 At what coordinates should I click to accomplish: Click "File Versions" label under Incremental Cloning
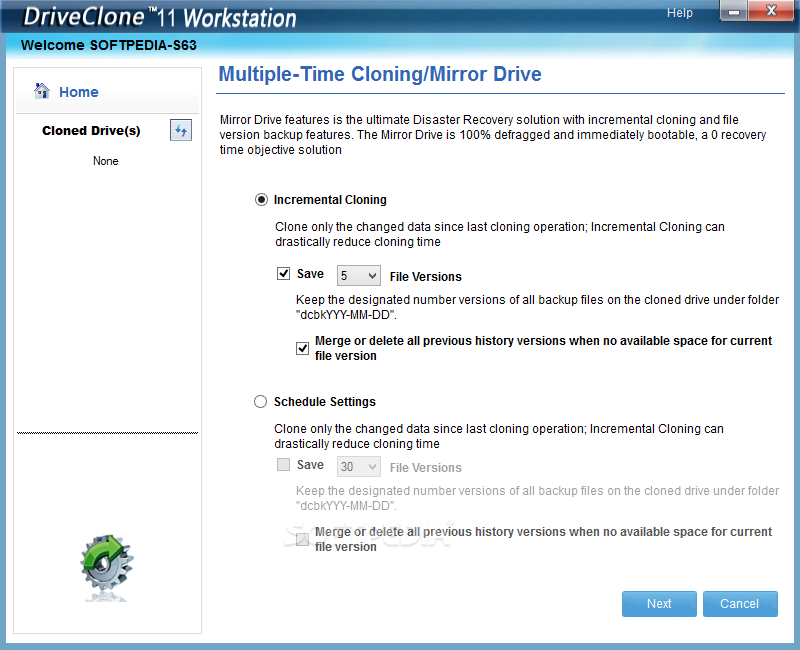point(426,277)
